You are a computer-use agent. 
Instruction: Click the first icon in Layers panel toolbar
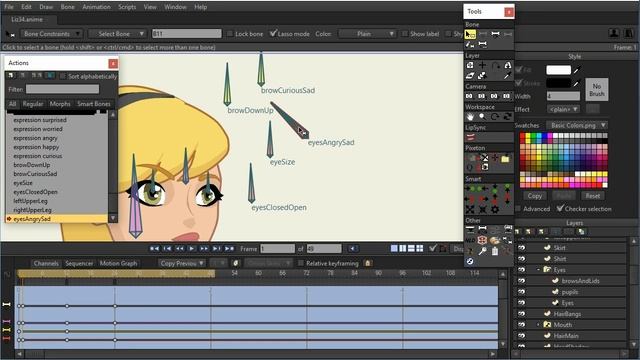(x=518, y=231)
